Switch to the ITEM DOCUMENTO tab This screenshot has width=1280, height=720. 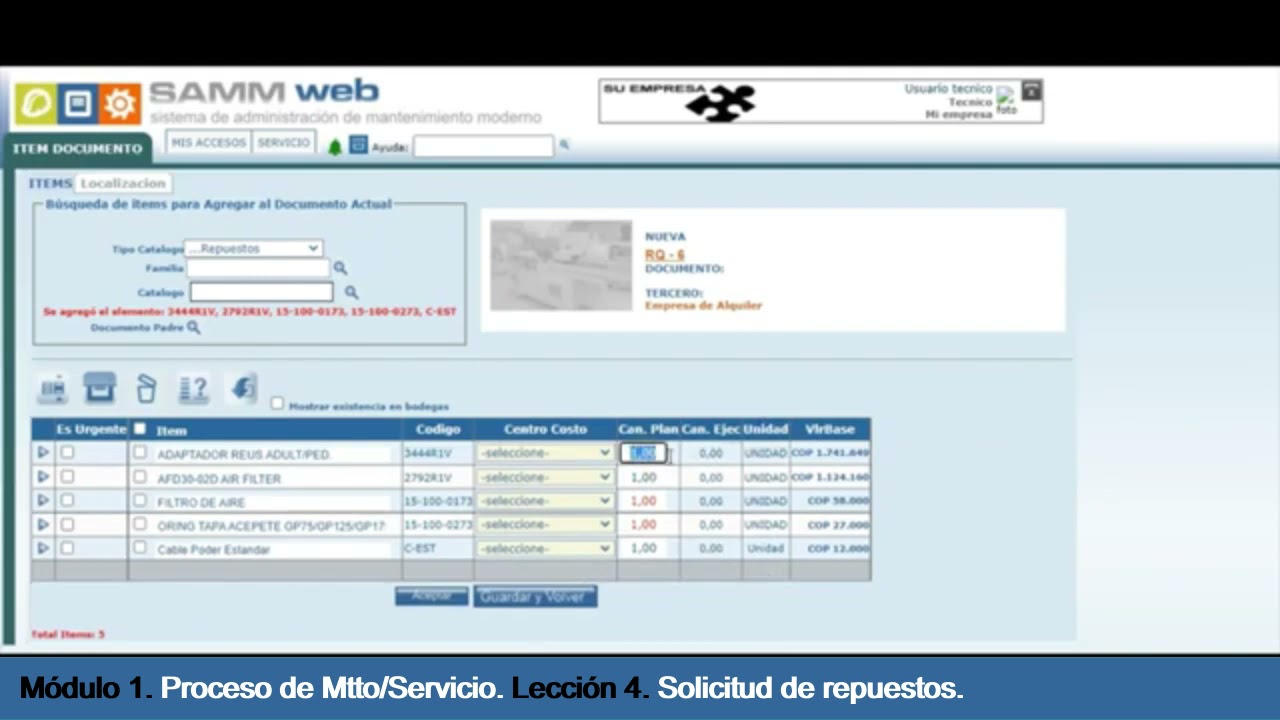click(77, 148)
